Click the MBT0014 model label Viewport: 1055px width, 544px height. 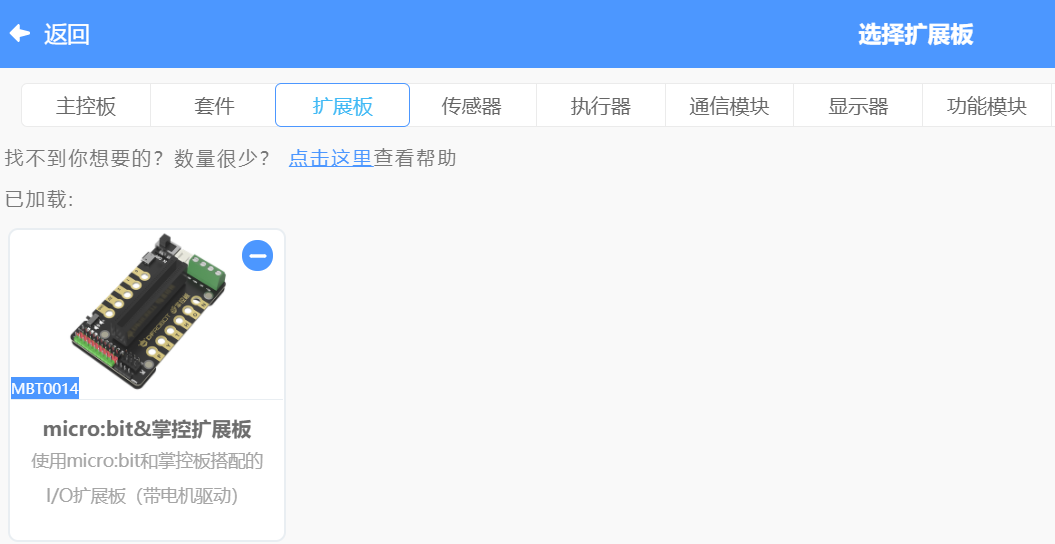[x=45, y=388]
